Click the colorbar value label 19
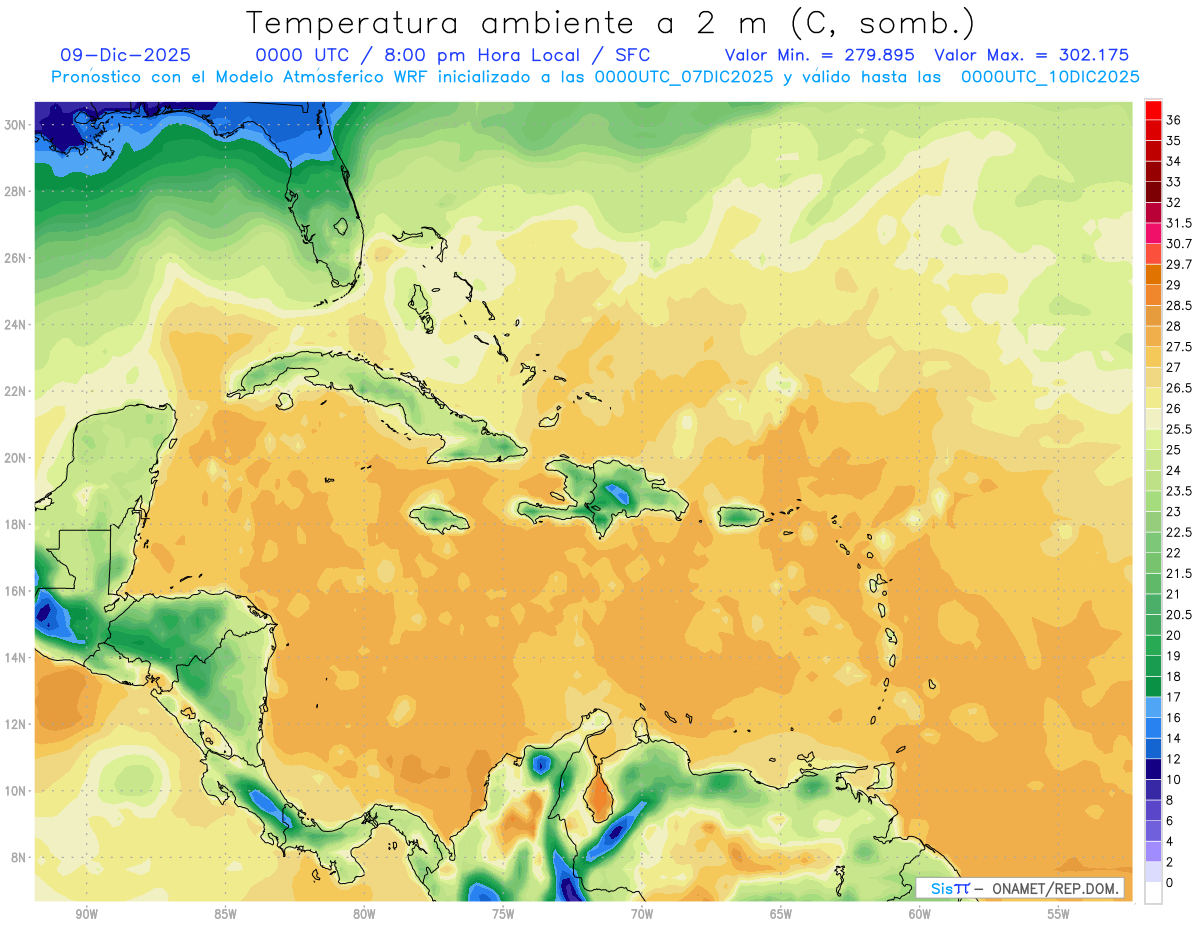1200x927 pixels. pos(1173,656)
